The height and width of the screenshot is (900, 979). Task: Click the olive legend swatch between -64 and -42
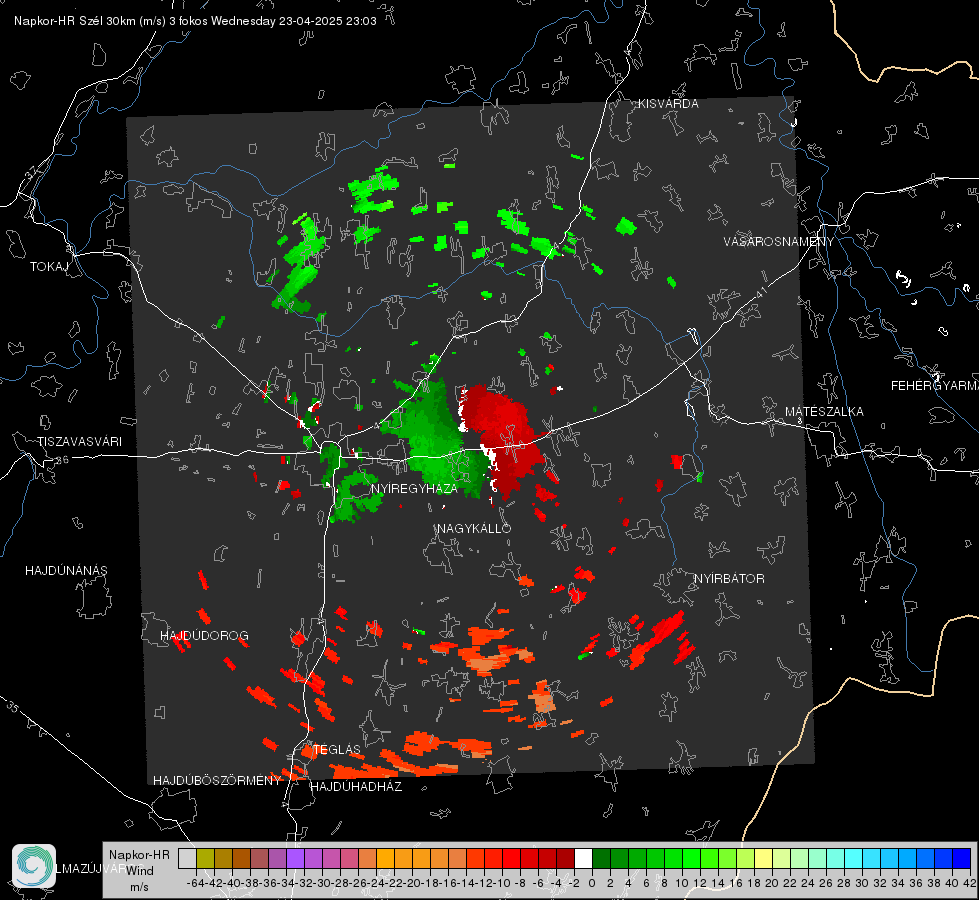205,858
